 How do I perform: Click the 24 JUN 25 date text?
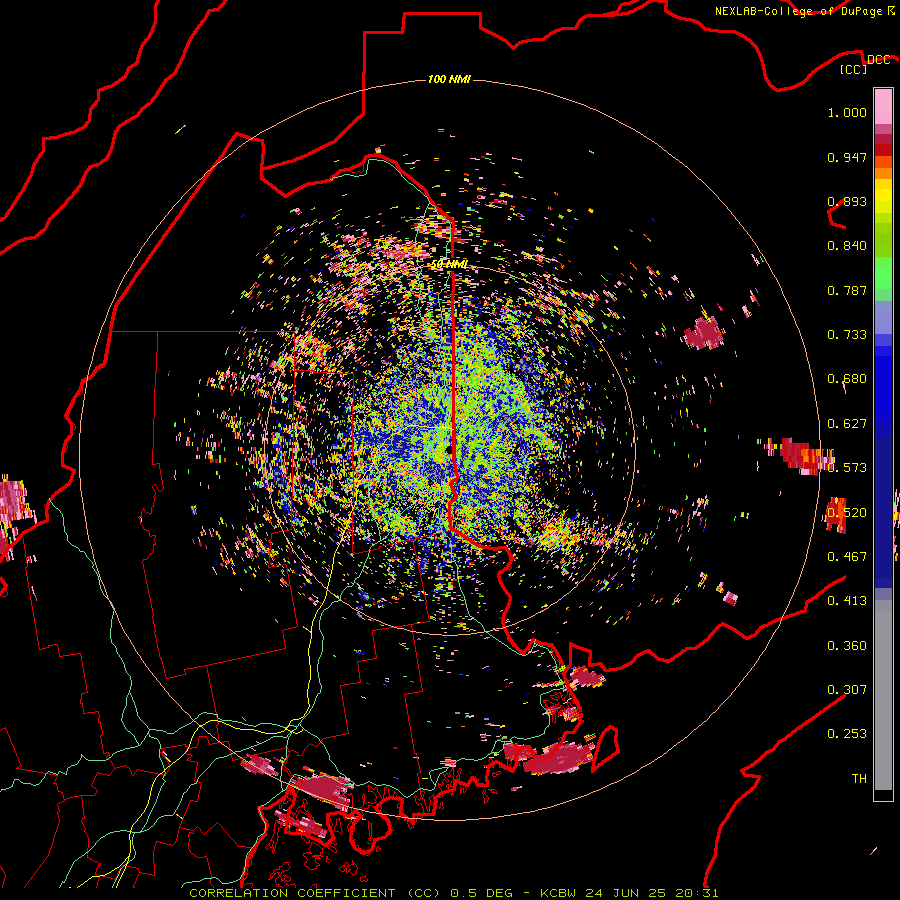(625, 893)
